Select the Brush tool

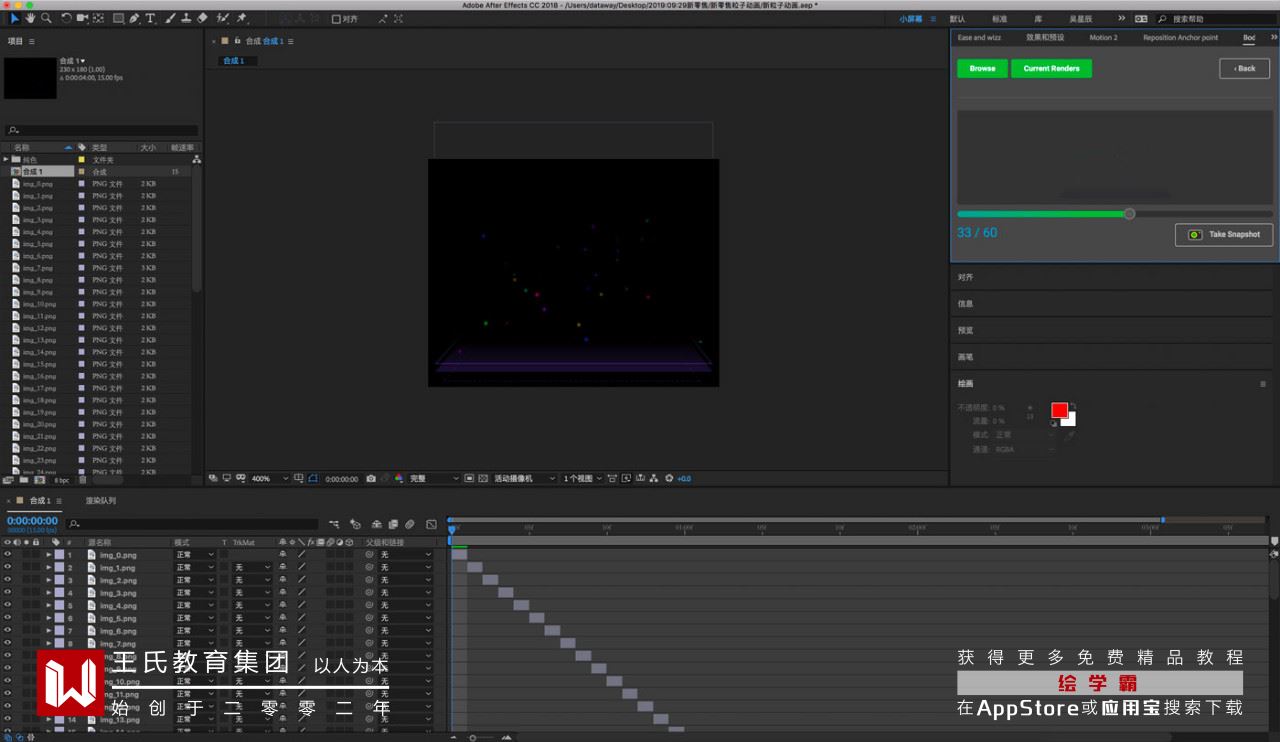click(171, 18)
